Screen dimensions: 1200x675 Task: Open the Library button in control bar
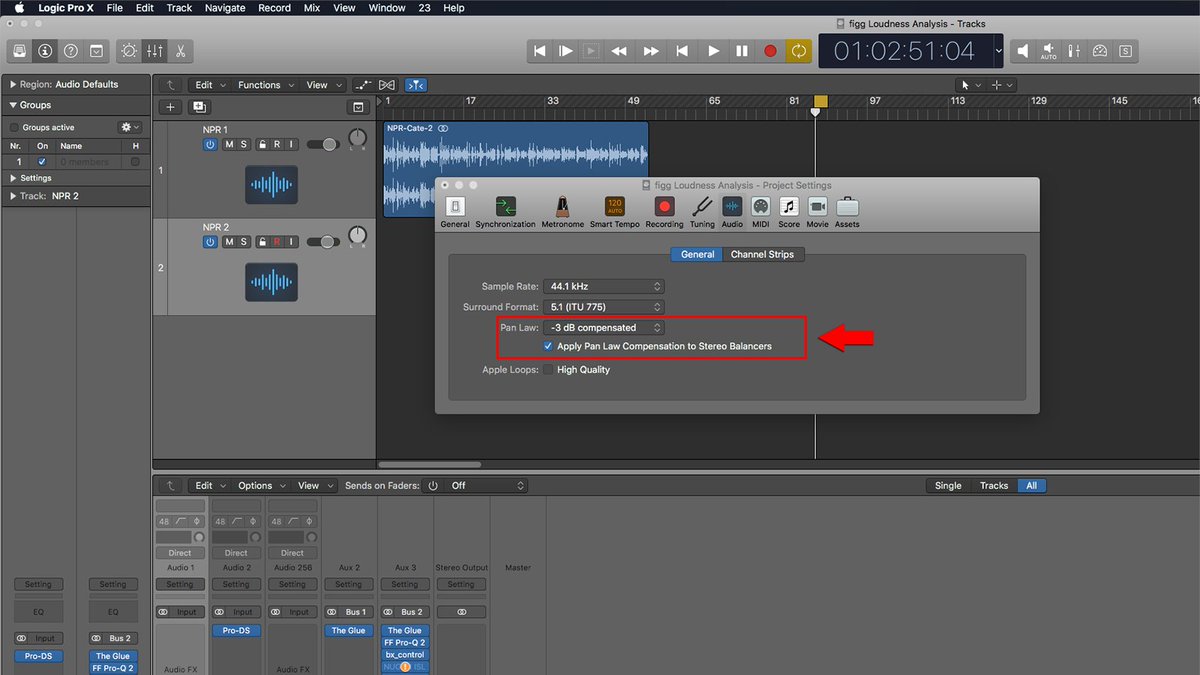pyautogui.click(x=19, y=51)
